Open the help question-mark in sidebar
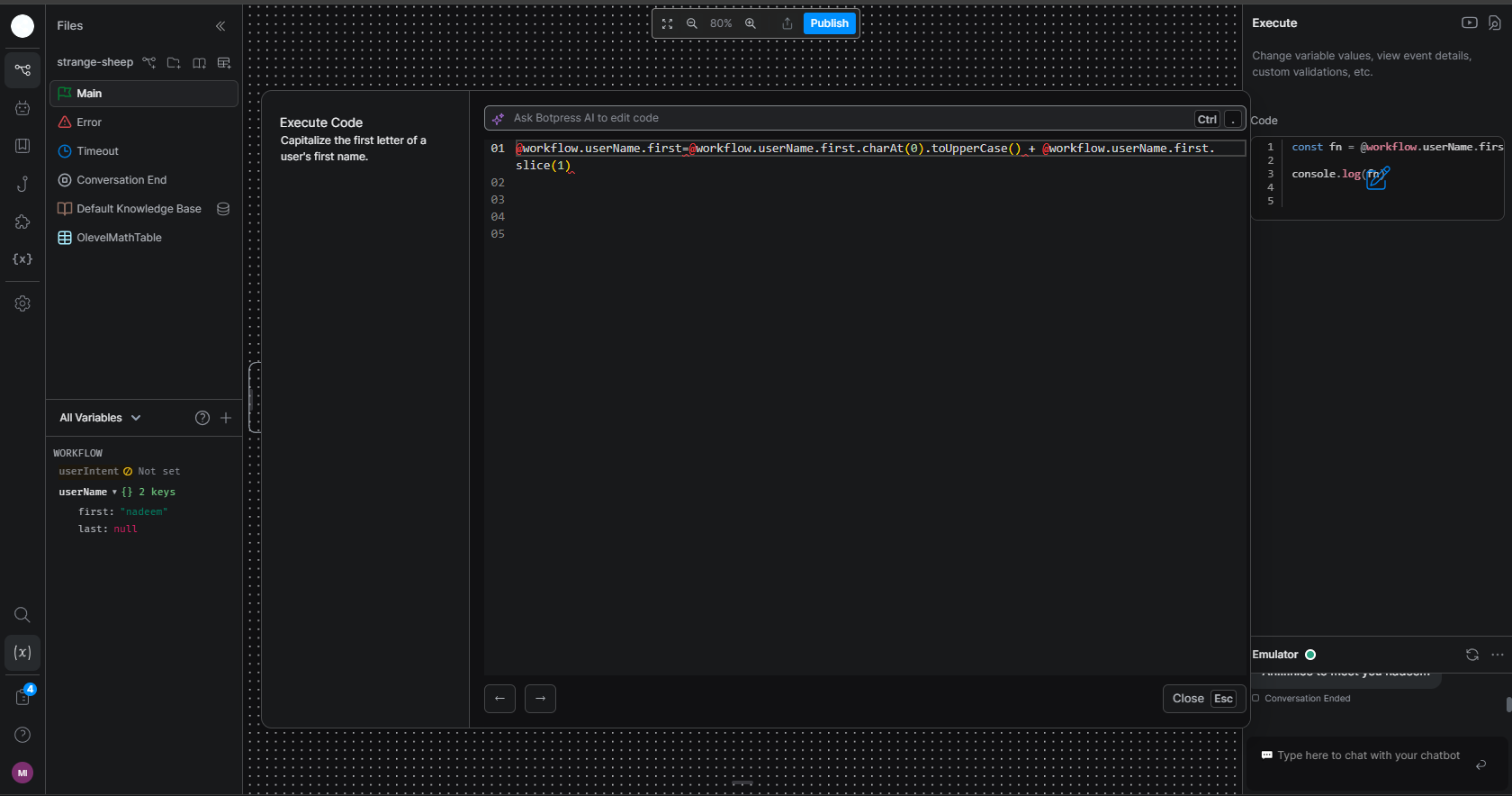Image resolution: width=1512 pixels, height=796 pixels. pyautogui.click(x=22, y=735)
